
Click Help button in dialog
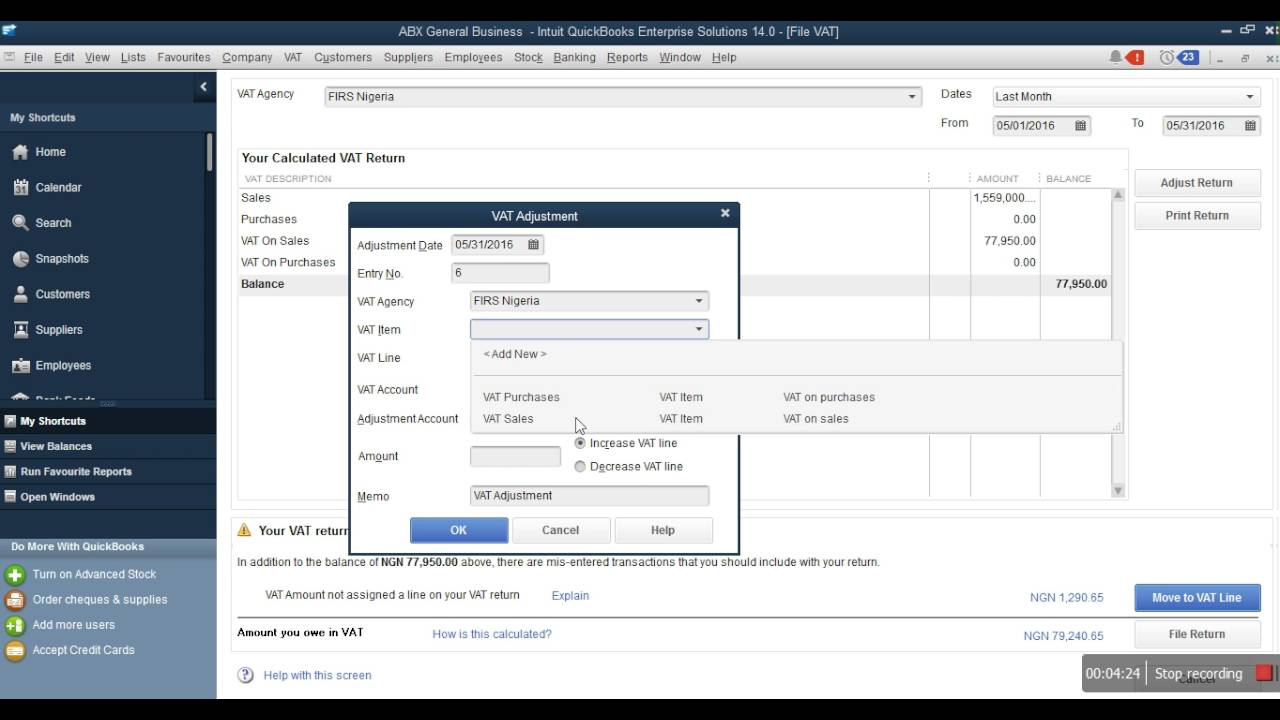click(663, 531)
